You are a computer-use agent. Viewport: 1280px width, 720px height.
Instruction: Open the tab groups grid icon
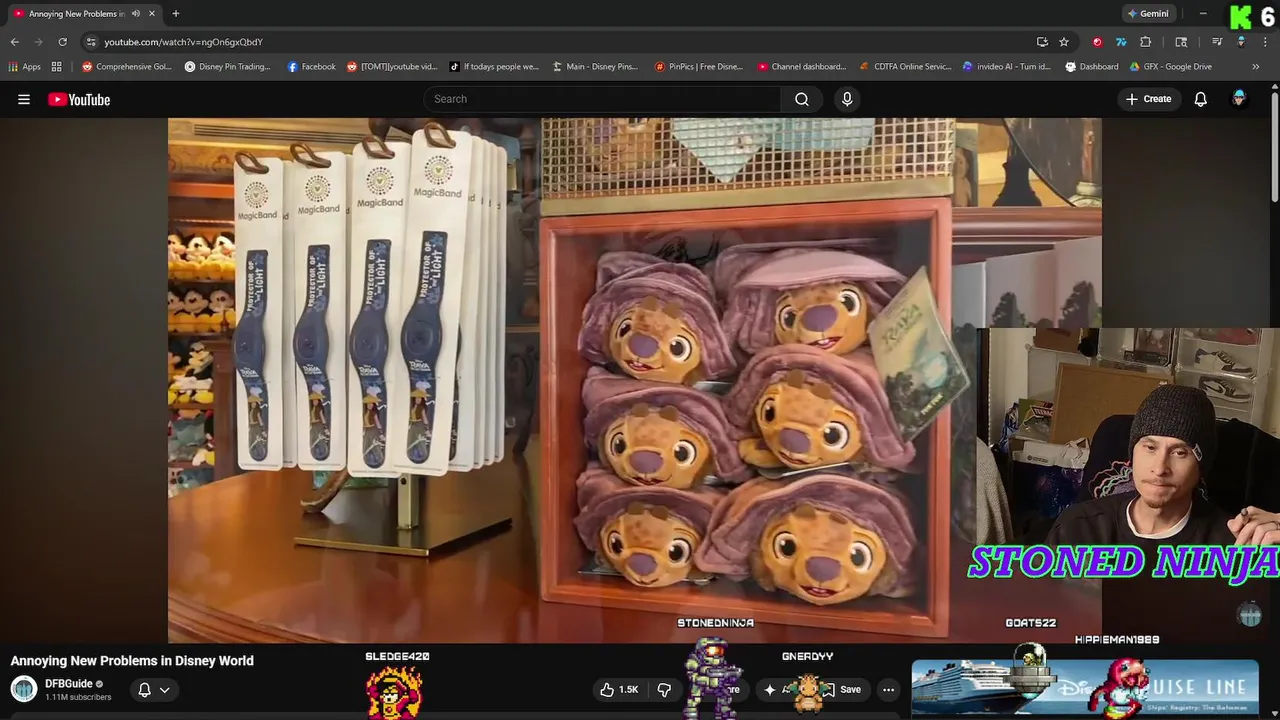pos(57,67)
